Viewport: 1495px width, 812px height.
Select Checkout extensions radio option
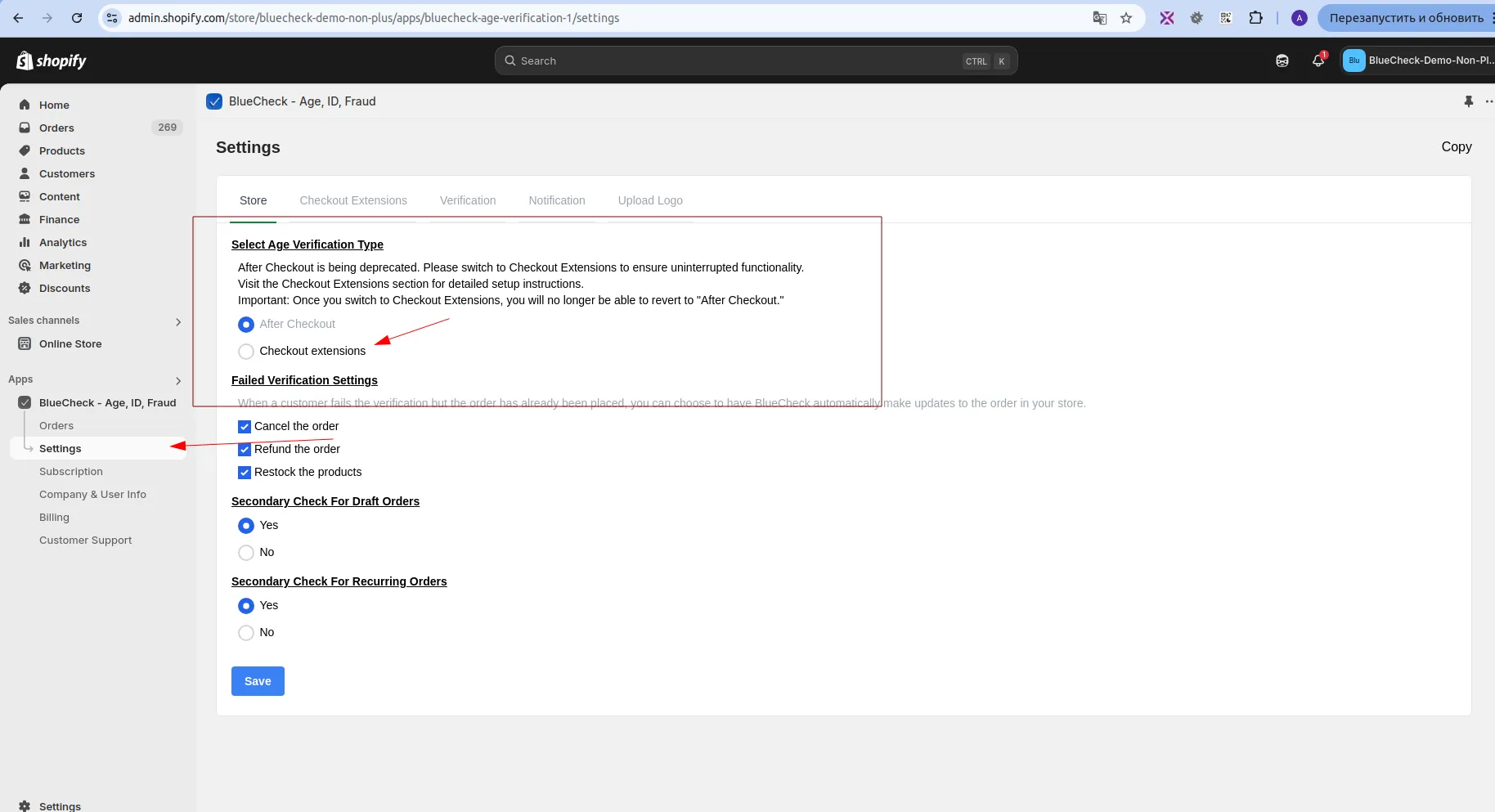click(246, 352)
